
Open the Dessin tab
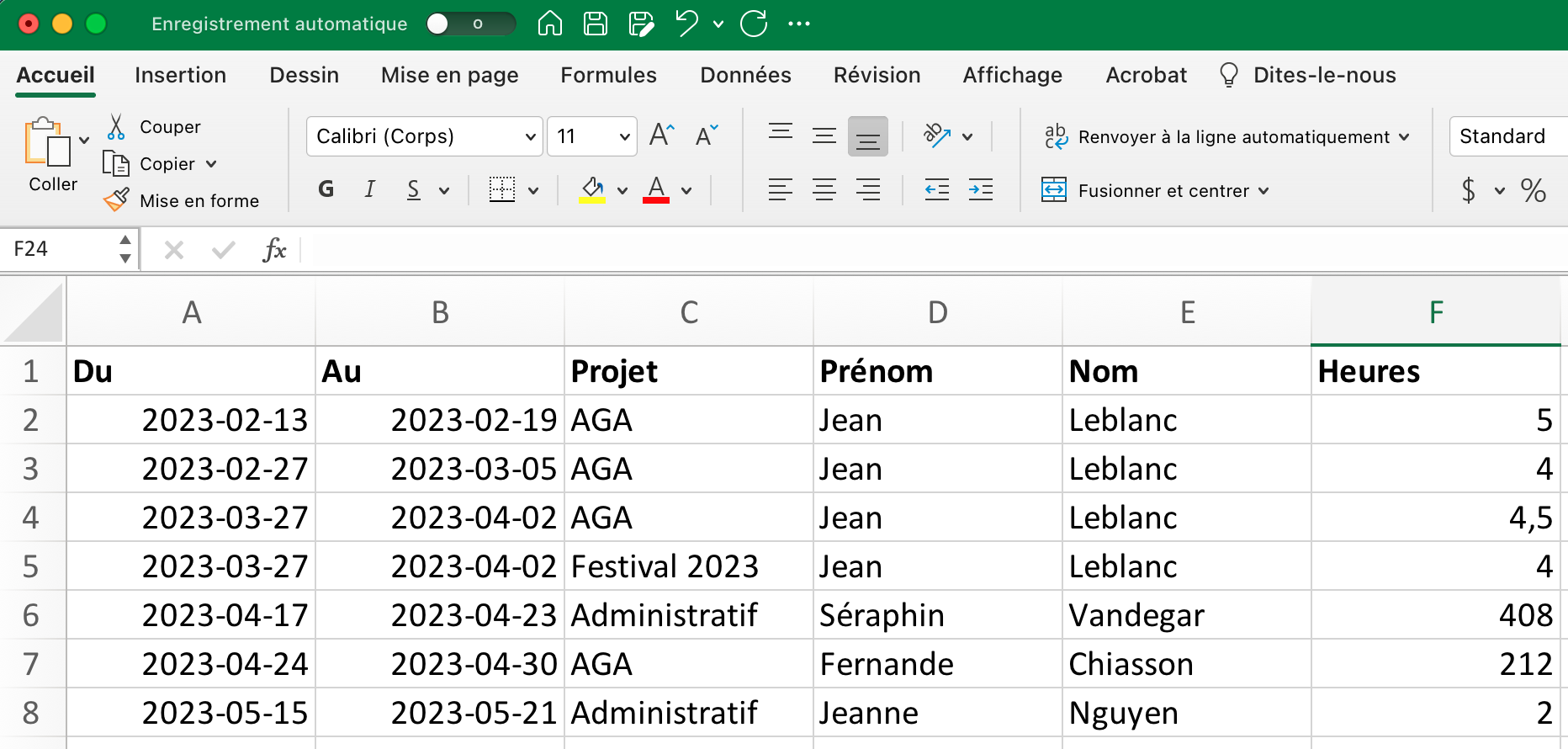click(304, 75)
